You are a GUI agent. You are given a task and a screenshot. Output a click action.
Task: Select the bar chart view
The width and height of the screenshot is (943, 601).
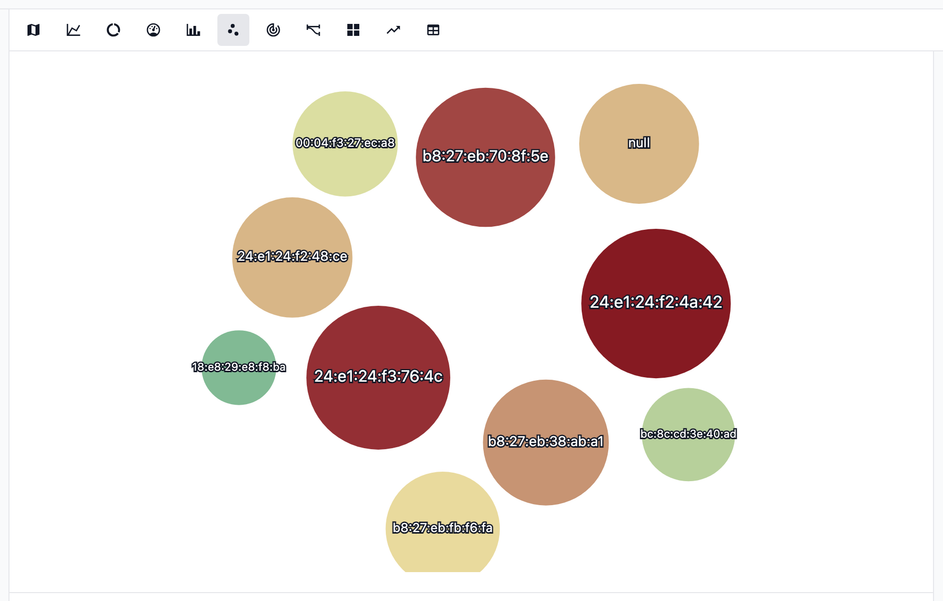[193, 30]
